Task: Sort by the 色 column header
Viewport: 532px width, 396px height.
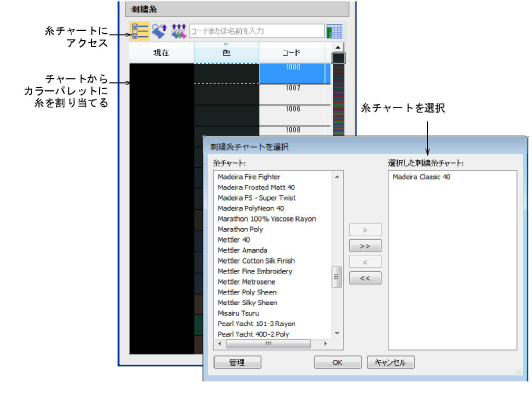Action: [227, 53]
